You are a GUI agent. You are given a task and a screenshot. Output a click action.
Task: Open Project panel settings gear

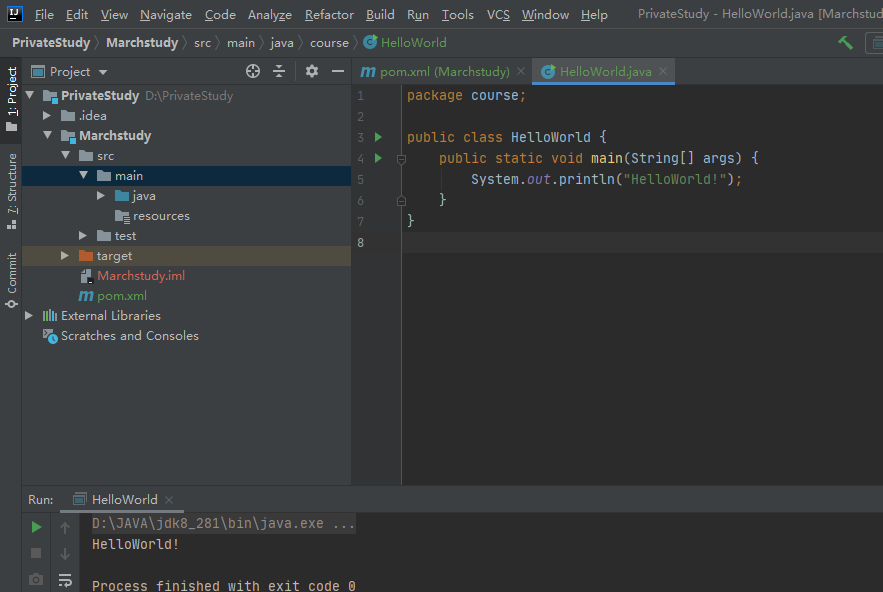(x=312, y=71)
